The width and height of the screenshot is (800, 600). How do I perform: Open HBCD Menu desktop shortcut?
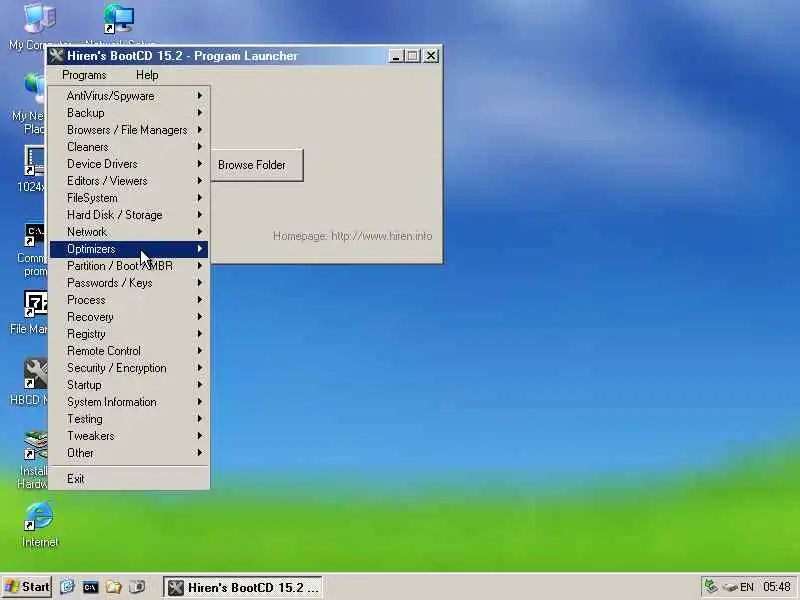coord(29,382)
